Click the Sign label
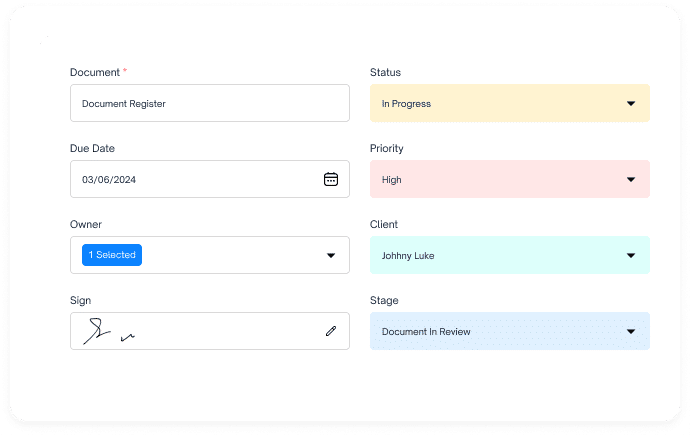The height and width of the screenshot is (435, 690). pos(81,301)
